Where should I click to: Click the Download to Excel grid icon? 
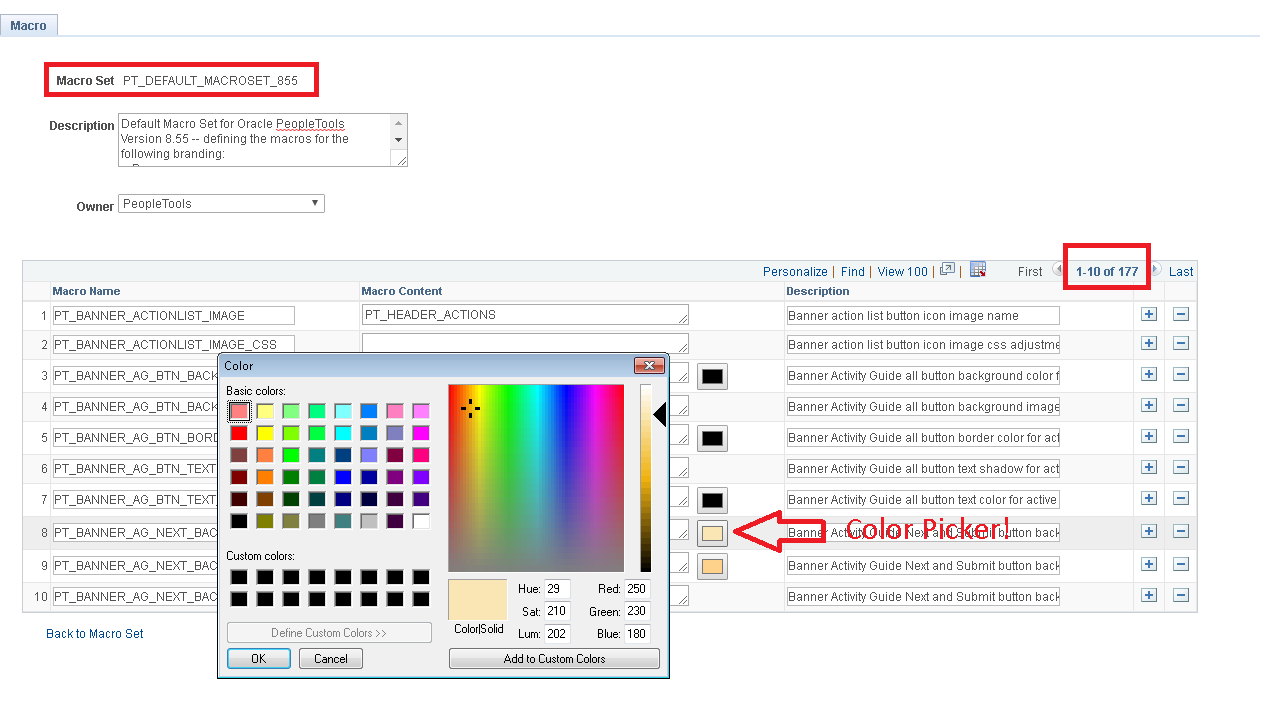coord(978,270)
